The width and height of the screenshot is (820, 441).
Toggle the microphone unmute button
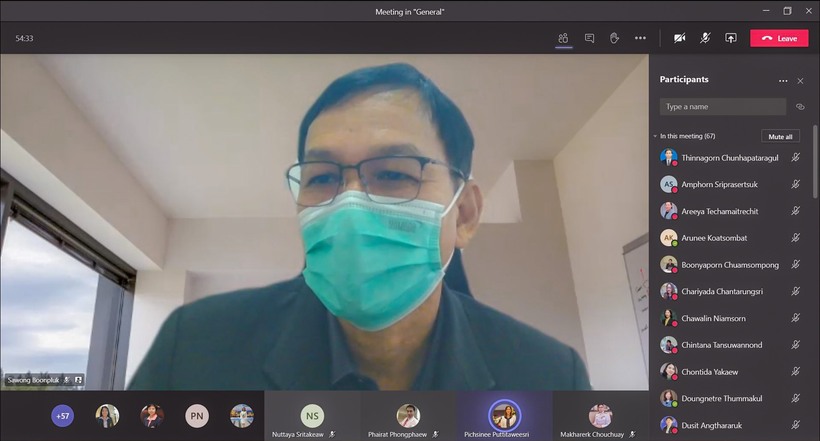[x=705, y=38]
